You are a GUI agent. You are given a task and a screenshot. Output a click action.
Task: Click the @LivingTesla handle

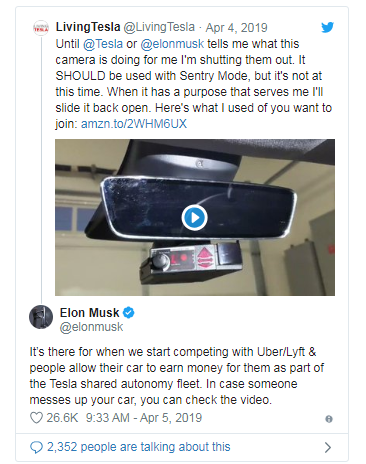159,27
